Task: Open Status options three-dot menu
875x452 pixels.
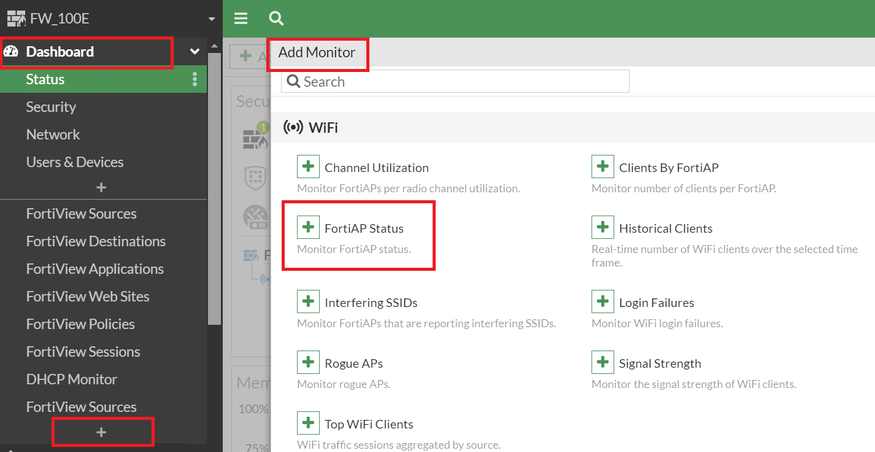Action: 195,80
